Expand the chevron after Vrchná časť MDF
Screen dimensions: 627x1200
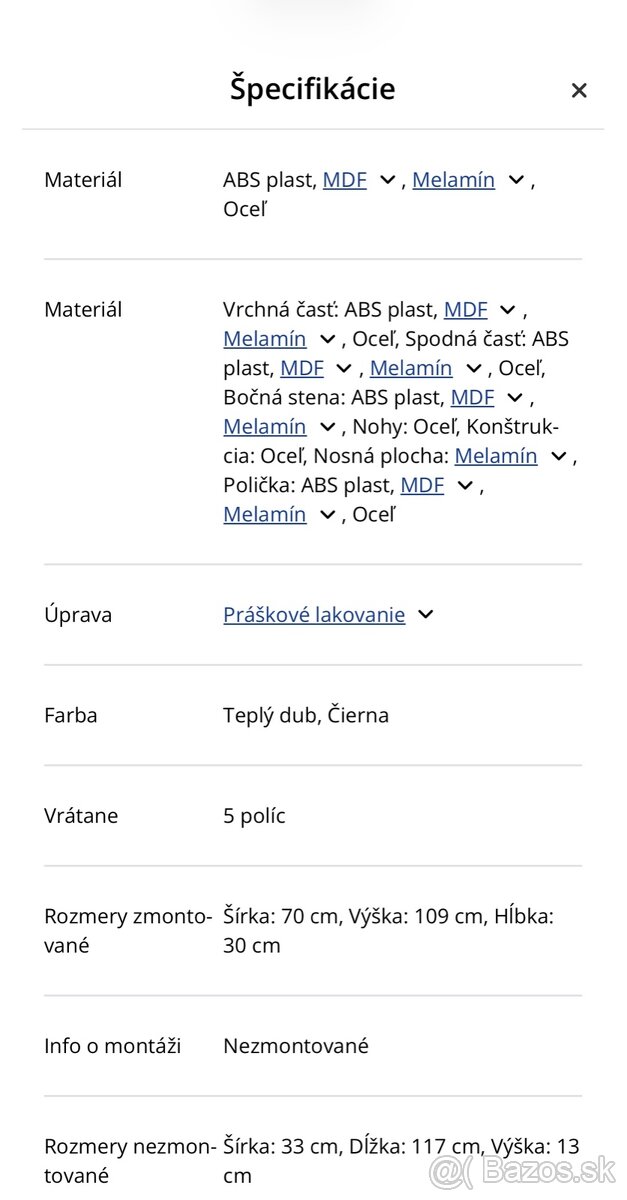pos(506,310)
